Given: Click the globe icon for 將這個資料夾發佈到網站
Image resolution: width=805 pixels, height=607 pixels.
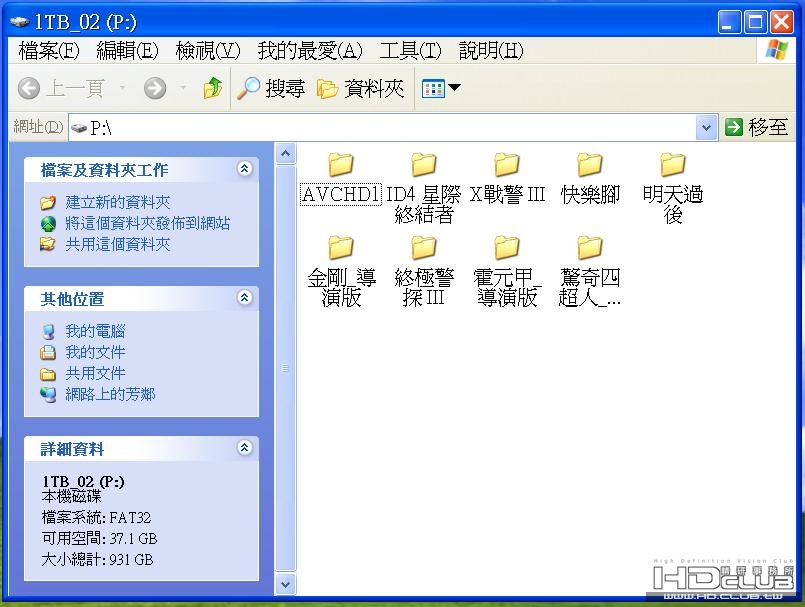Looking at the screenshot, I should tap(48, 224).
